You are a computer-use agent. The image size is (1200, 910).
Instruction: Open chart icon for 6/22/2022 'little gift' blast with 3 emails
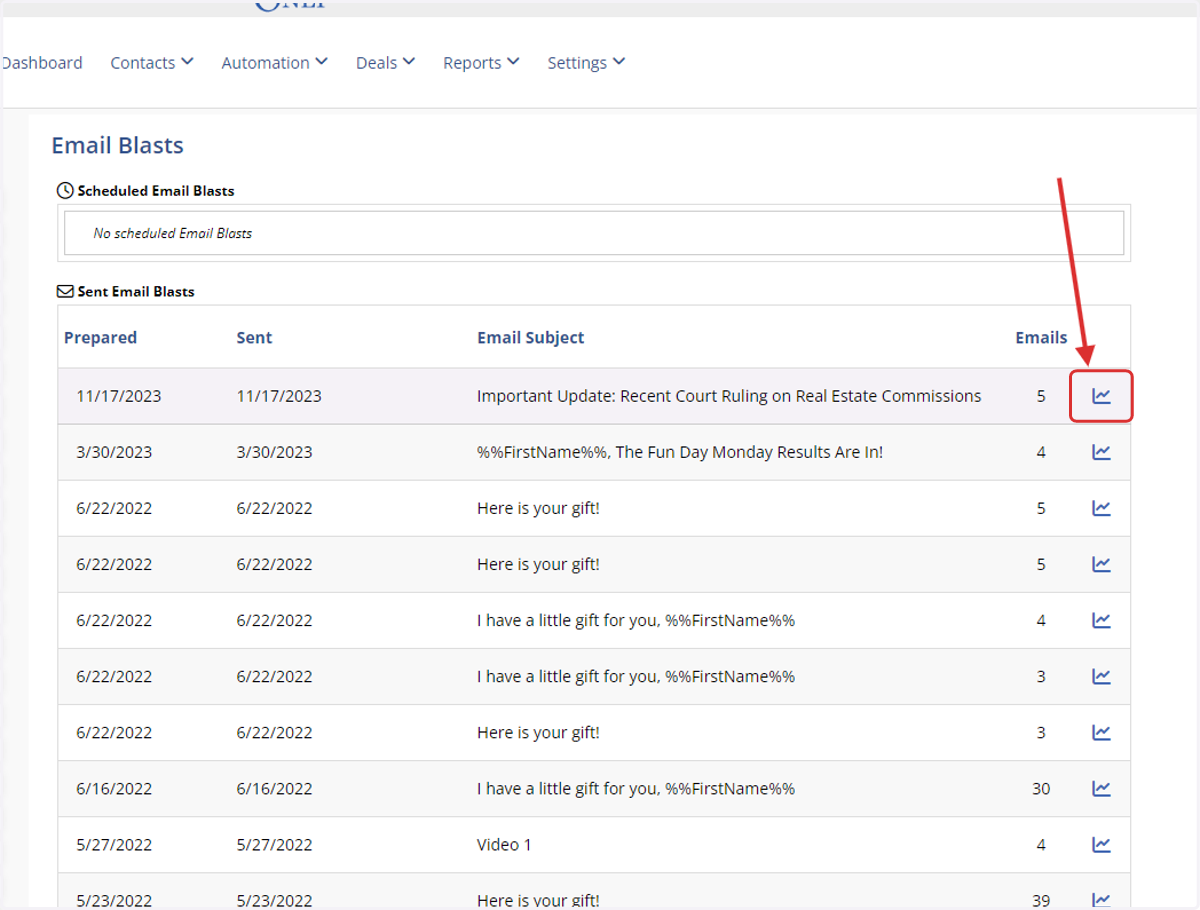[x=1101, y=676]
